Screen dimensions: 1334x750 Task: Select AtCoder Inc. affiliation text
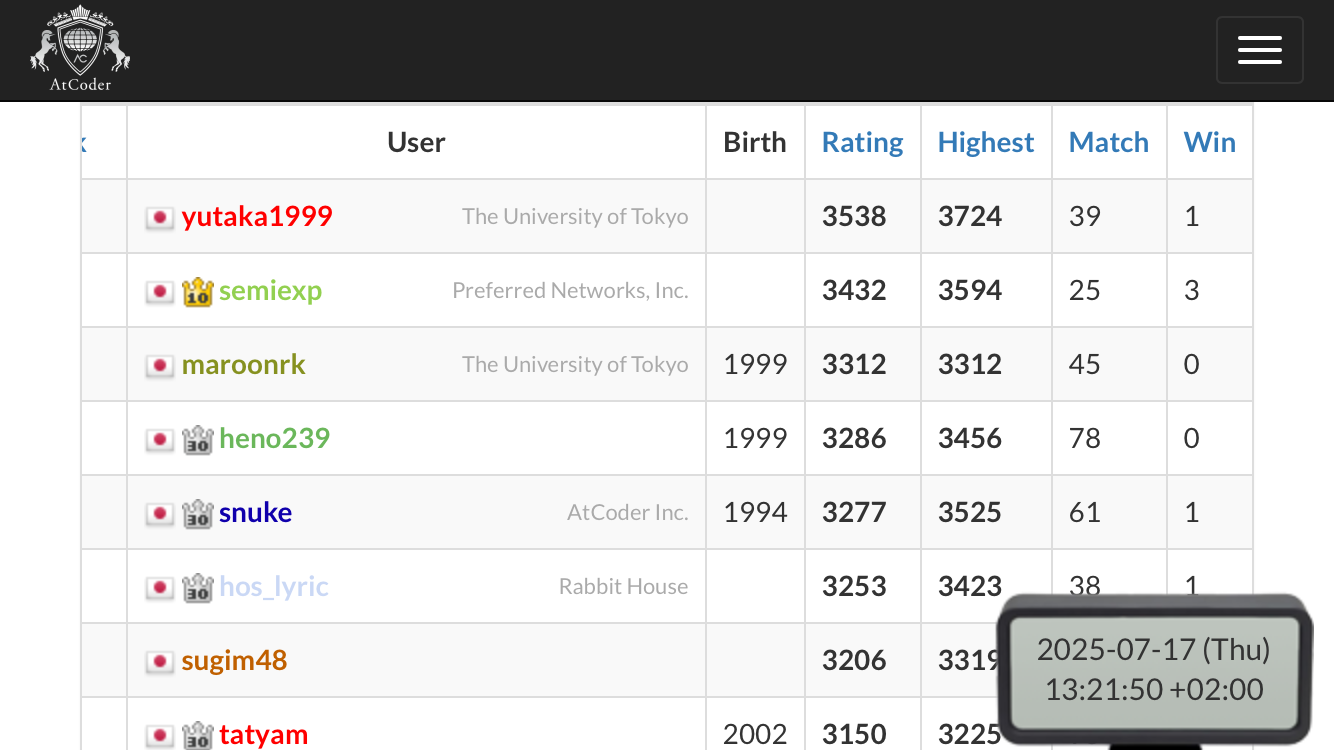(x=628, y=512)
